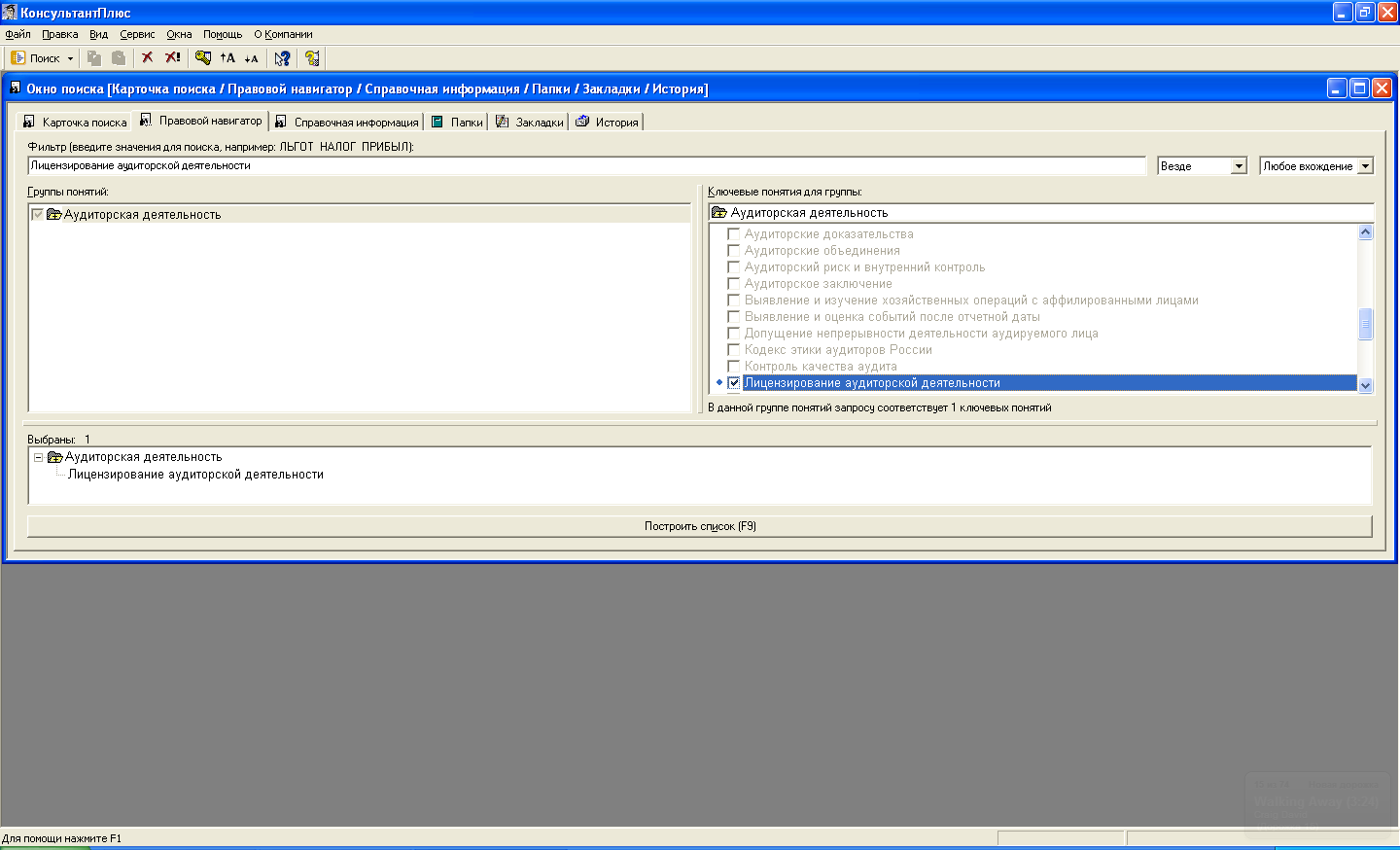Open the Папки tab
Viewport: 1400px width, 850px height.
click(x=457, y=123)
